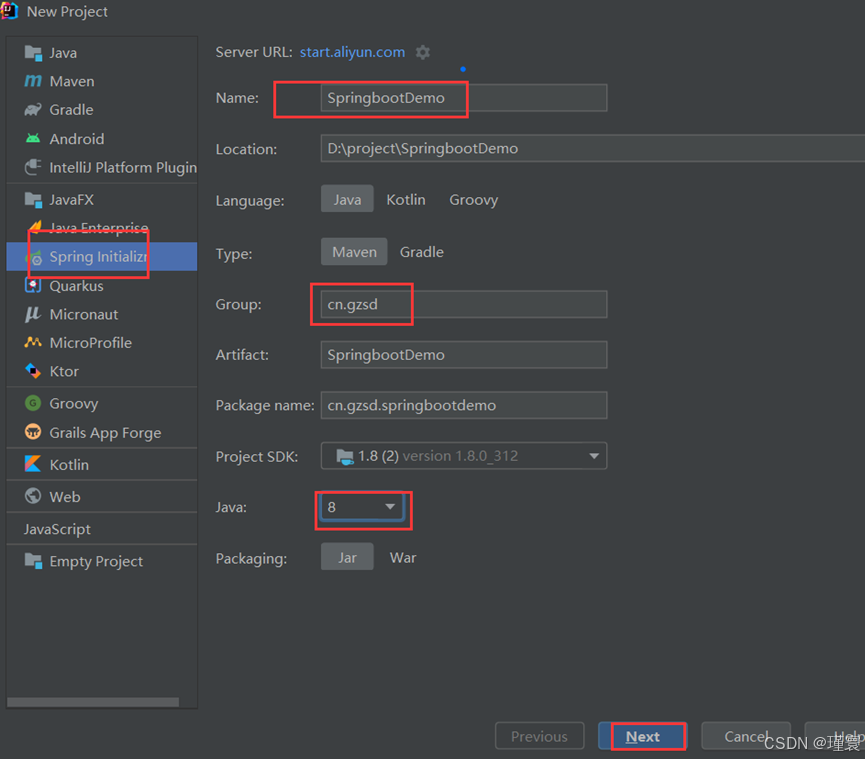The height and width of the screenshot is (759, 865).
Task: Click the sidebar horizontal scrollbar
Action: pos(93,702)
